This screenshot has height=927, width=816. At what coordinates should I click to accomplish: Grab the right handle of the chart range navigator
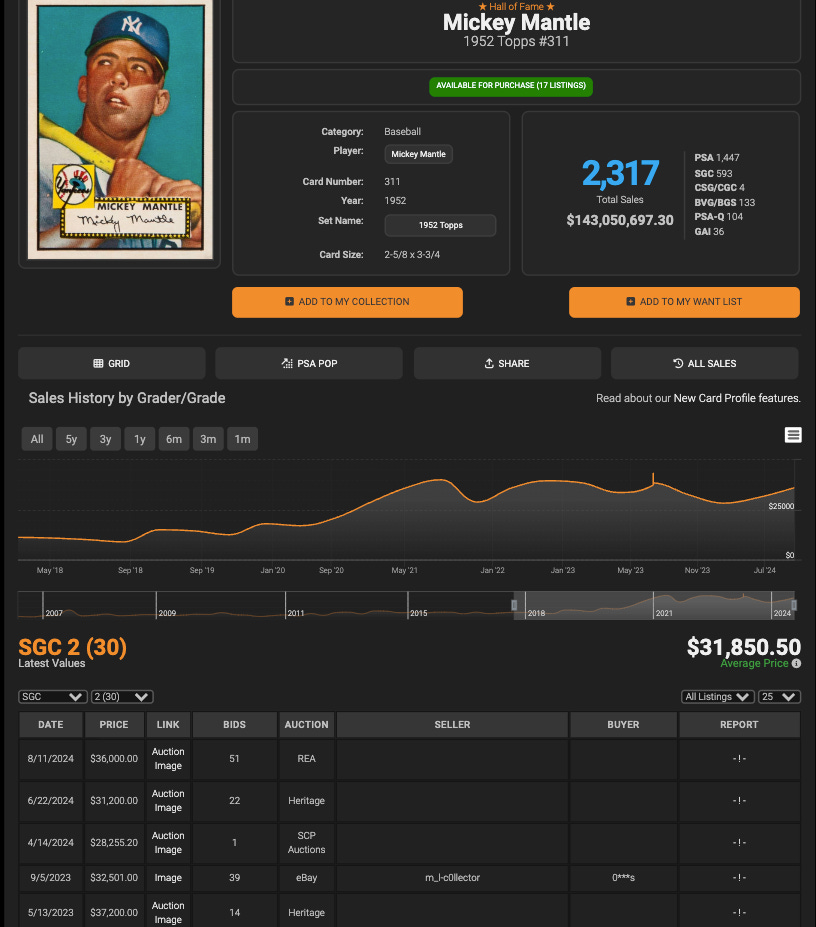click(794, 605)
